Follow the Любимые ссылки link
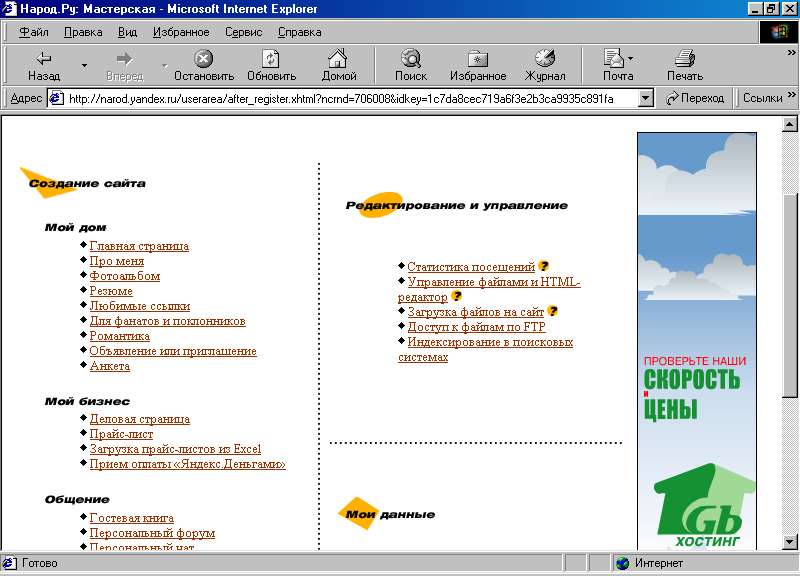The image size is (800, 576). [x=140, y=306]
